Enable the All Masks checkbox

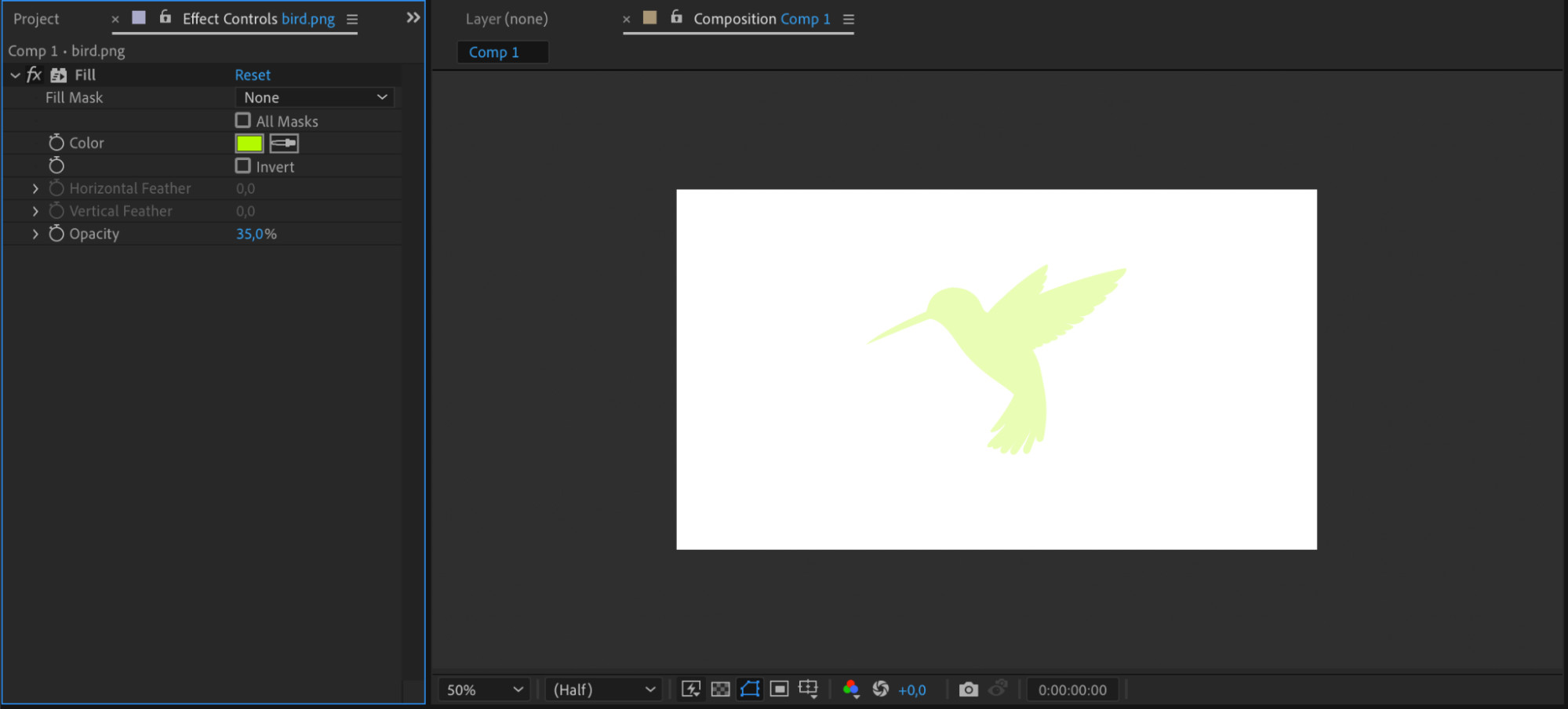243,121
